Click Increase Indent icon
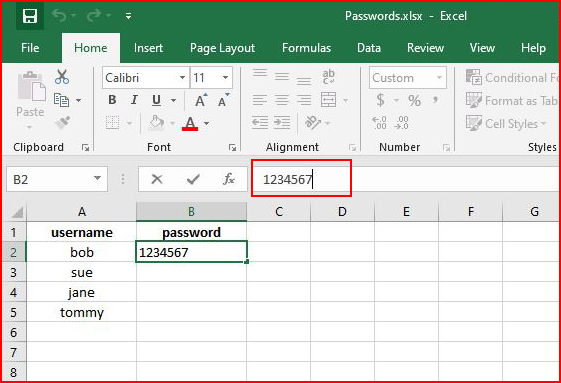Viewport: 561px width, 383px height. tap(282, 123)
